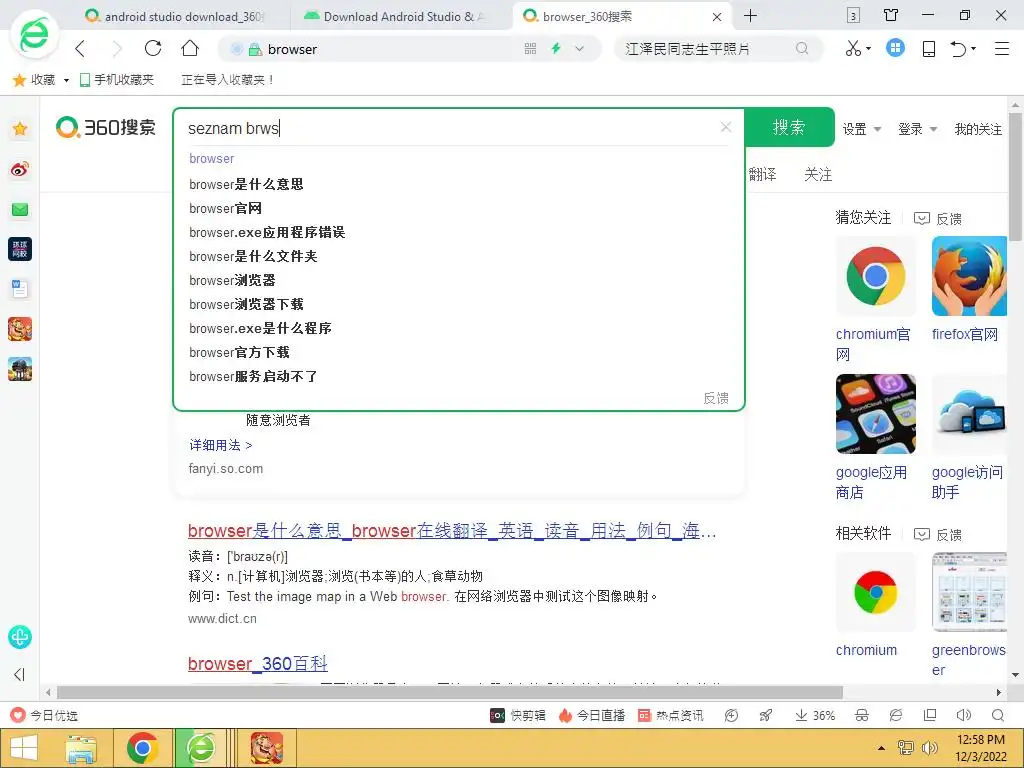
Task: Open 快剪辑 in status bar
Action: pos(517,716)
